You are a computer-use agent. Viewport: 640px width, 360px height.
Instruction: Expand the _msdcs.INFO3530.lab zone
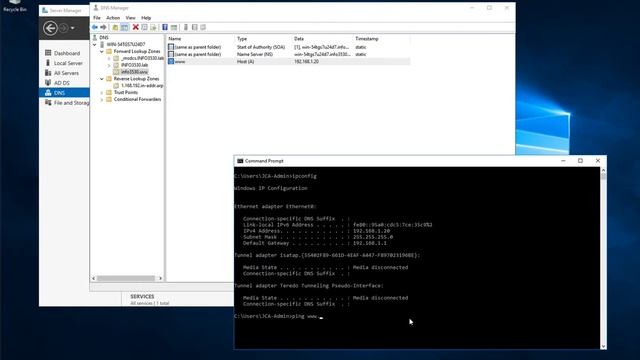click(x=109, y=58)
